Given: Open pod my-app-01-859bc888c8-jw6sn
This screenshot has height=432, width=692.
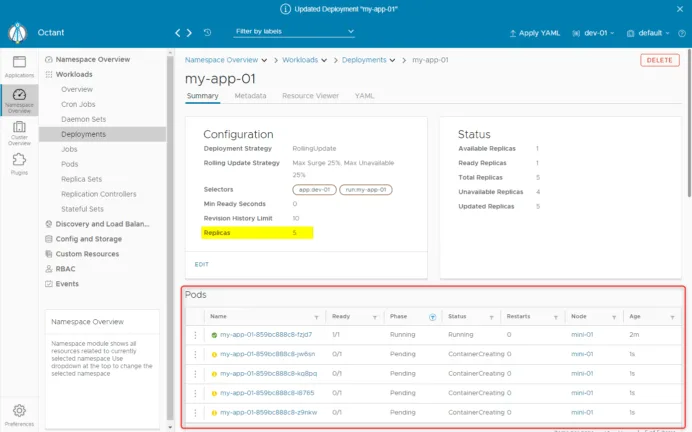Looking at the screenshot, I should tap(267, 354).
